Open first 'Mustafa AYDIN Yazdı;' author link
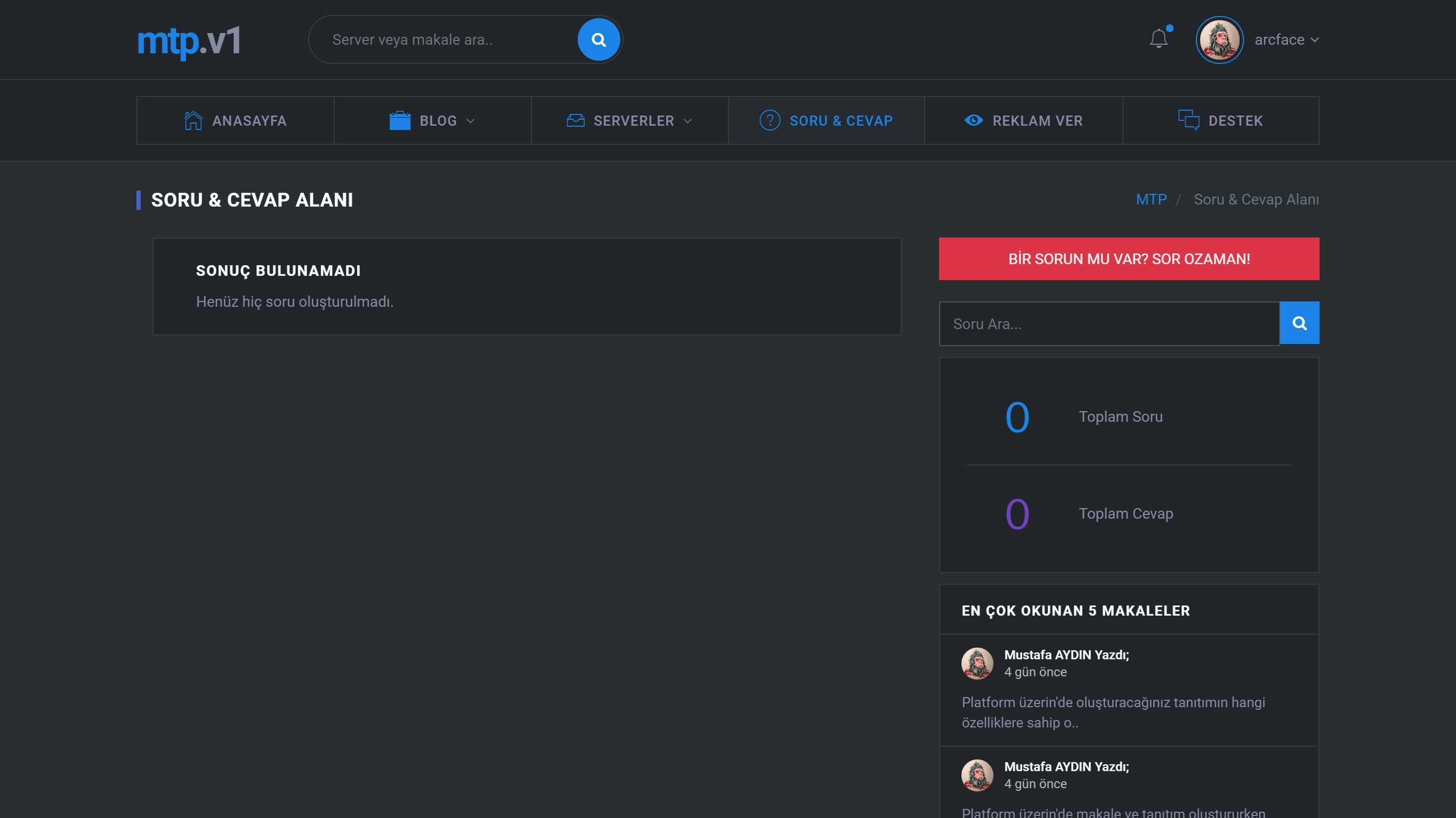 (1066, 655)
